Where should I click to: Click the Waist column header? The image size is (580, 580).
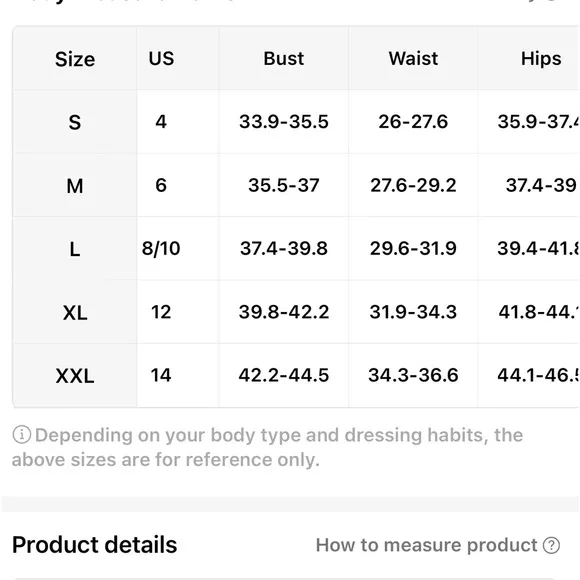tap(413, 58)
